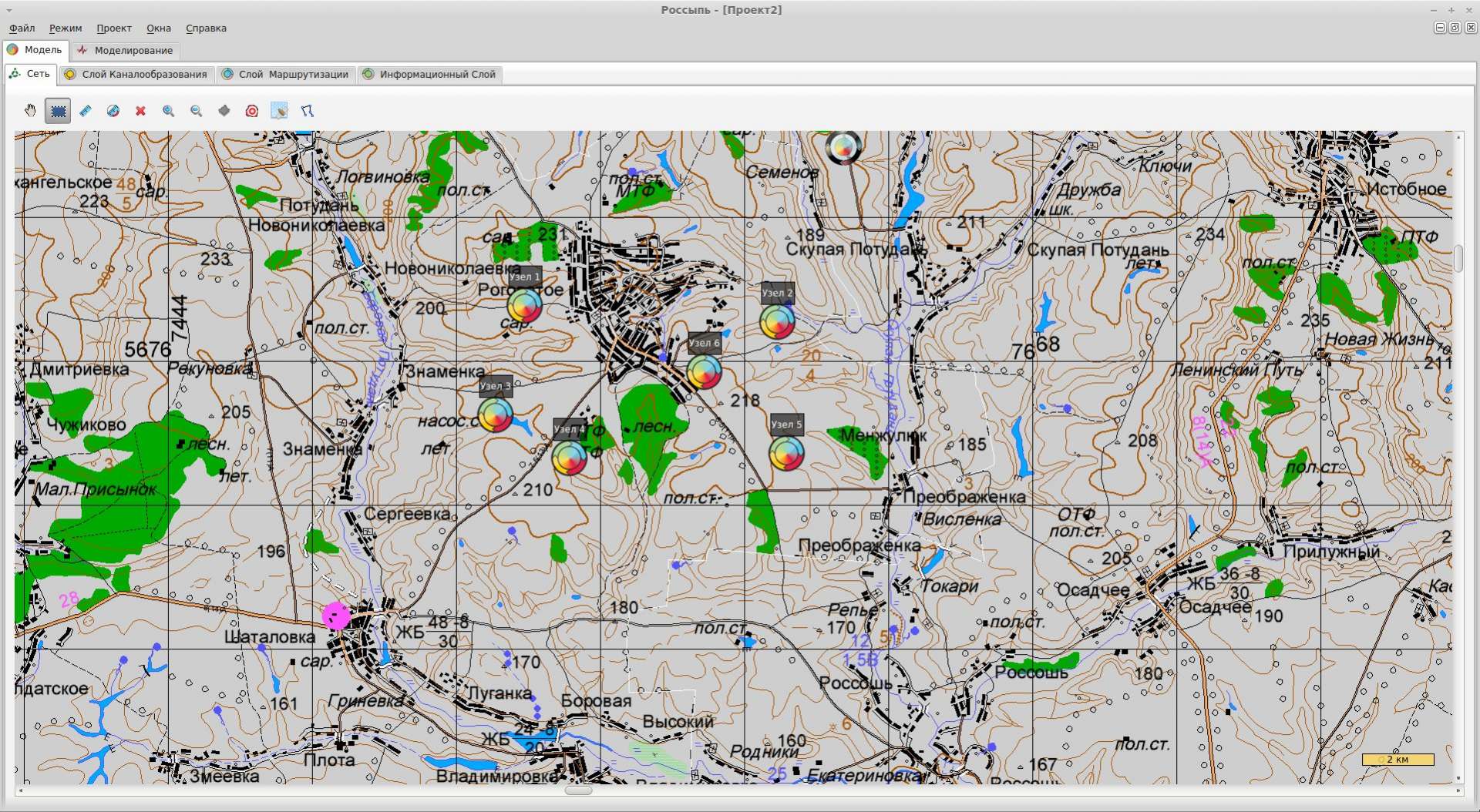Select node Узел 2 on the map

[x=777, y=322]
